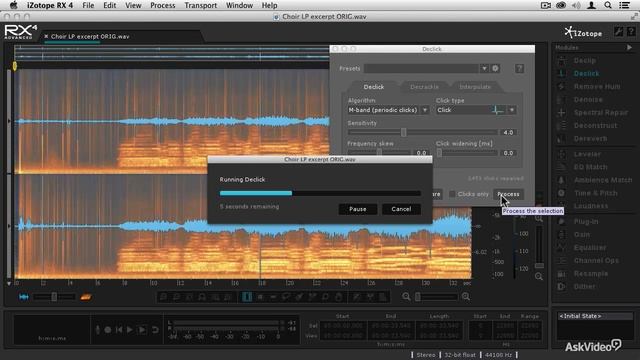Click the Sensitivity value field 4.0
This screenshot has height=360, width=640.
click(x=508, y=133)
